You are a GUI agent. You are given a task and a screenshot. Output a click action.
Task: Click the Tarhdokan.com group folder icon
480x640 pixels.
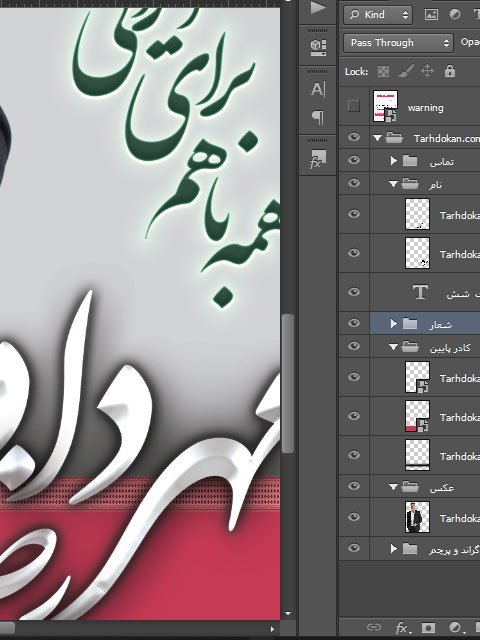pyautogui.click(x=394, y=138)
